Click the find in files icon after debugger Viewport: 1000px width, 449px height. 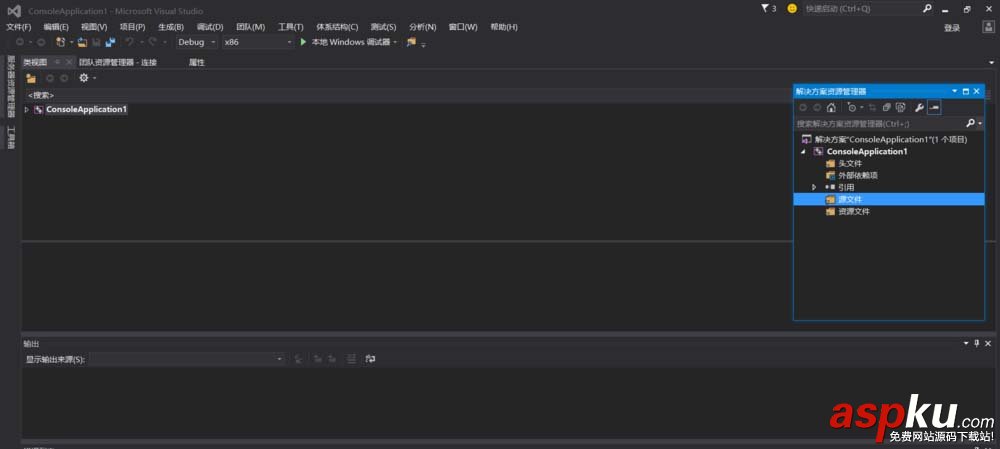click(411, 42)
